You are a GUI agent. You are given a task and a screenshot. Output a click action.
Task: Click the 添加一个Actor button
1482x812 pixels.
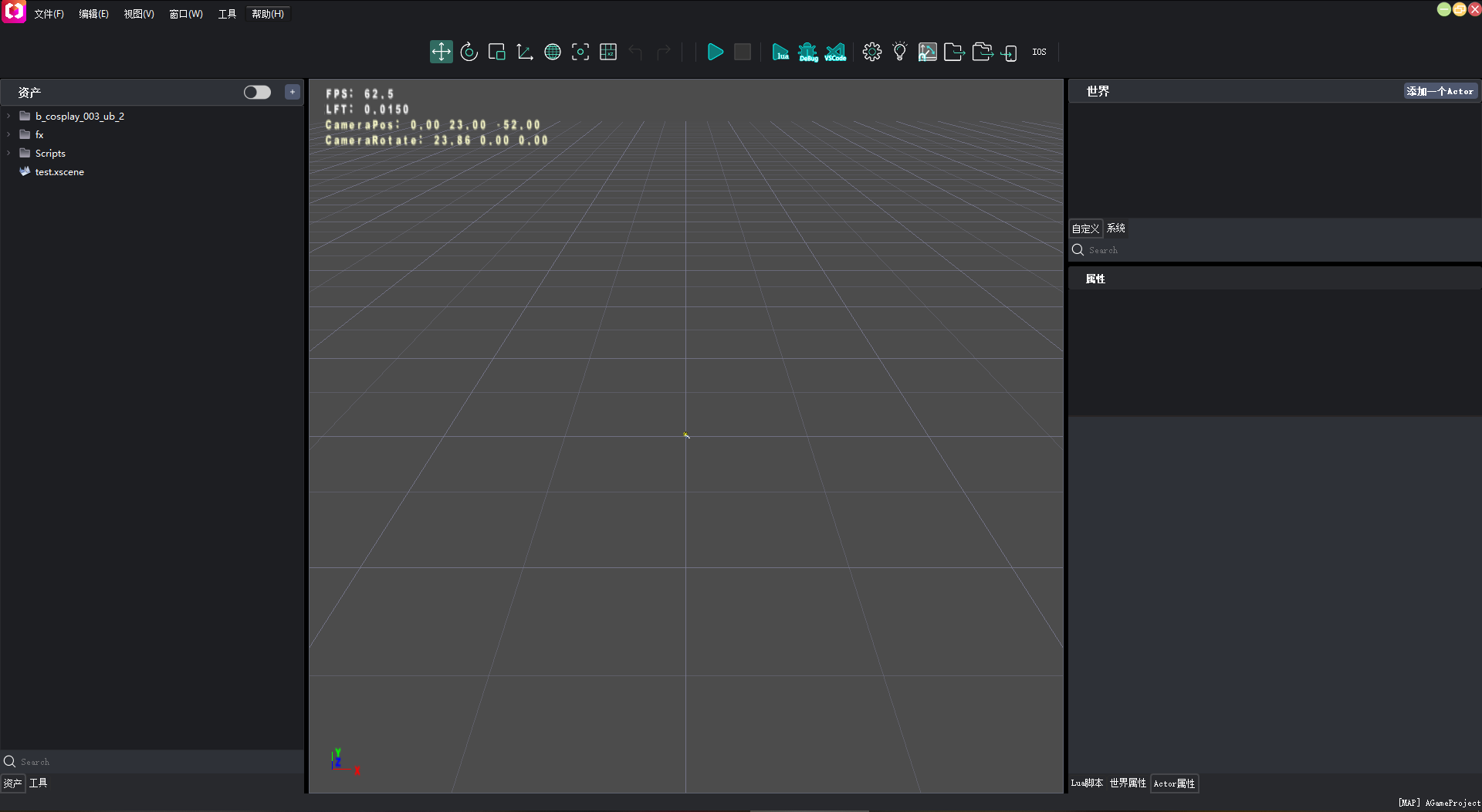tap(1440, 91)
